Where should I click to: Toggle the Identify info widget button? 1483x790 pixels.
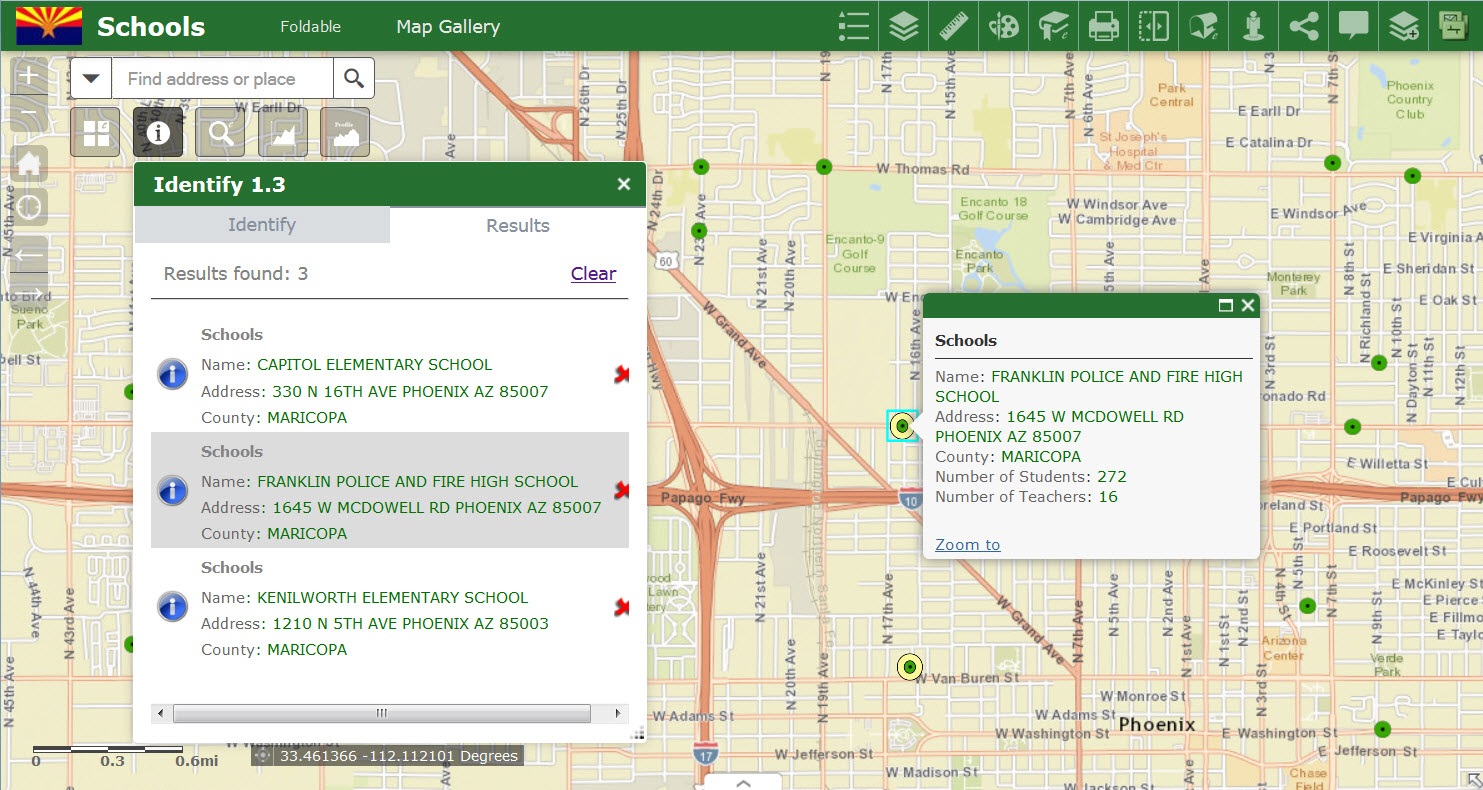(158, 132)
